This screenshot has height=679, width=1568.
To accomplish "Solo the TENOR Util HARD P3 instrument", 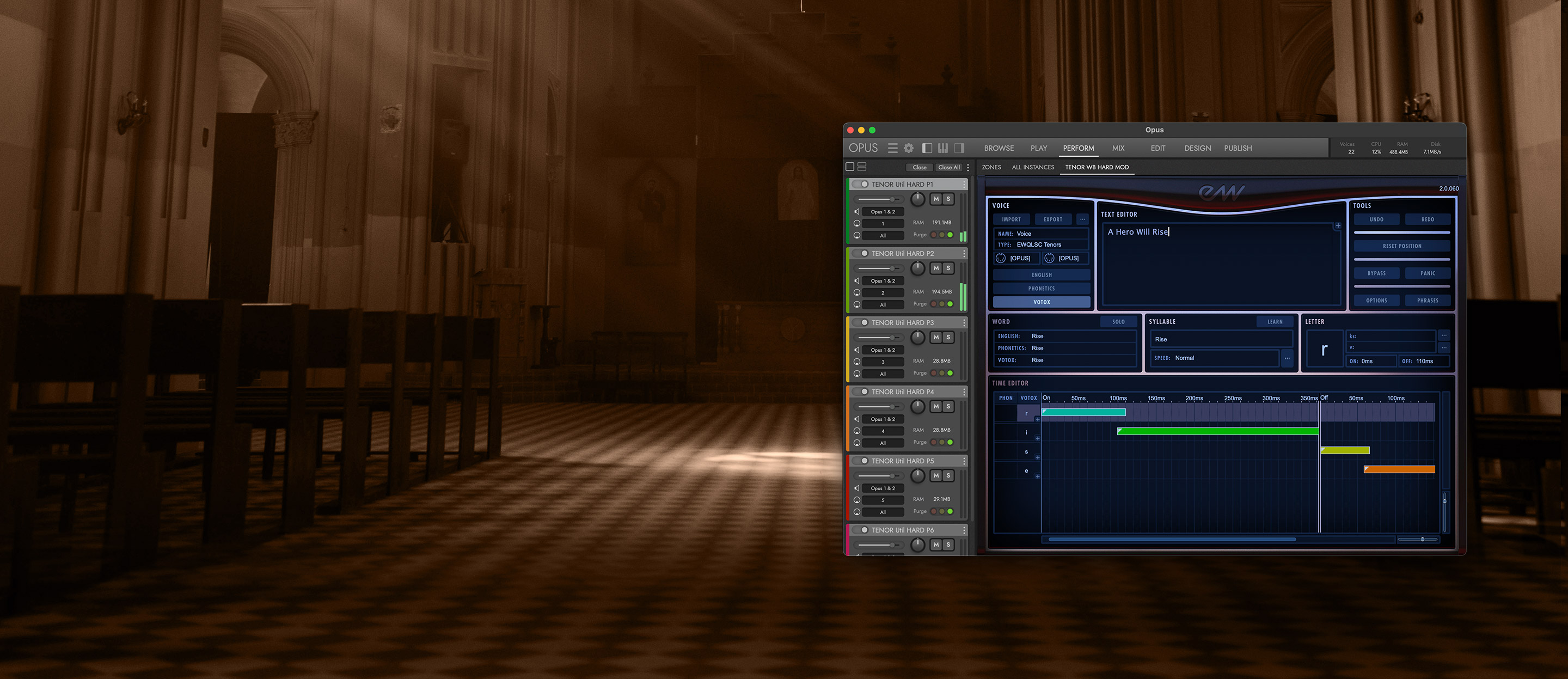I will point(948,338).
